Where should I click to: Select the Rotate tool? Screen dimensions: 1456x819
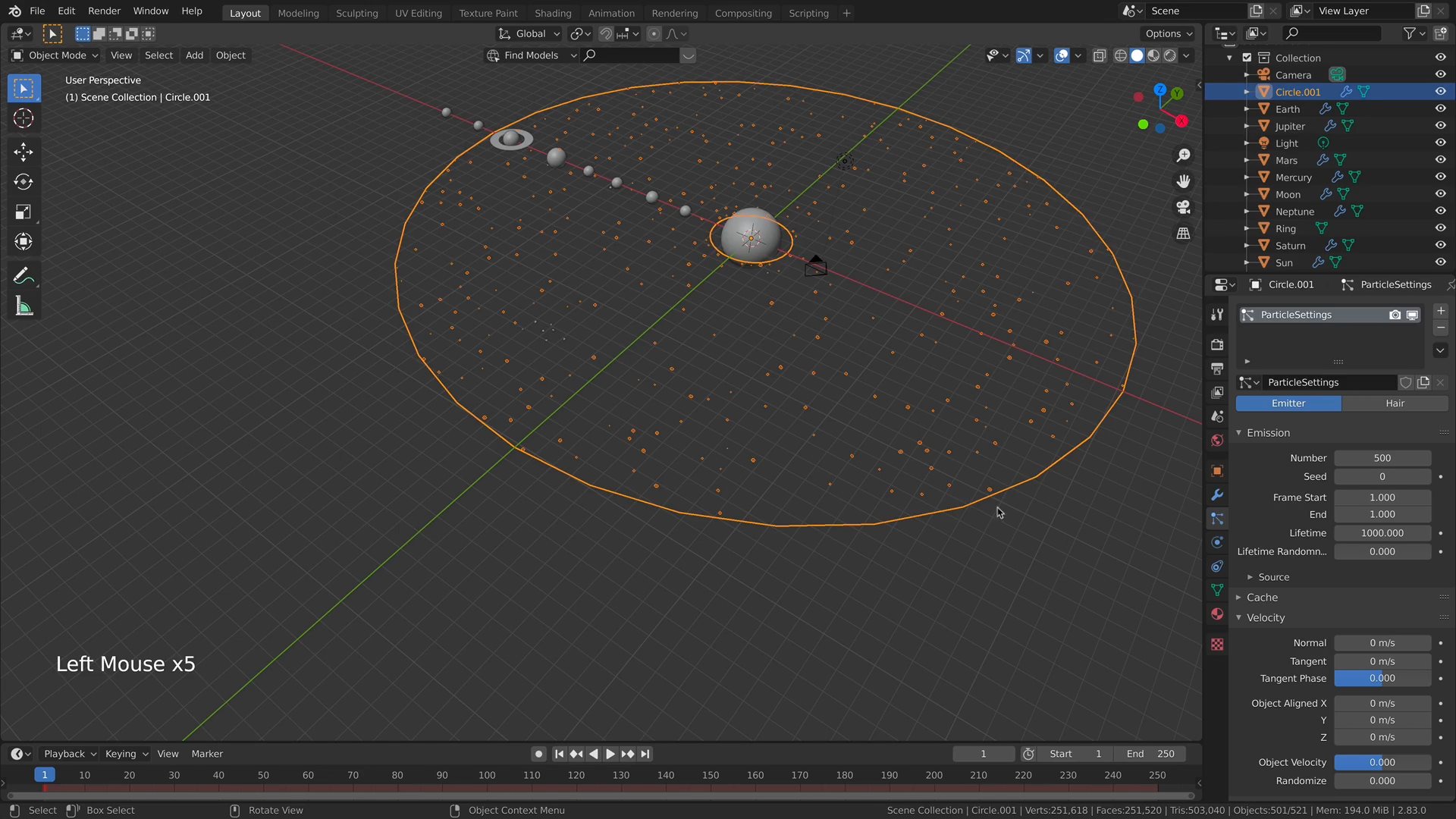(x=23, y=182)
